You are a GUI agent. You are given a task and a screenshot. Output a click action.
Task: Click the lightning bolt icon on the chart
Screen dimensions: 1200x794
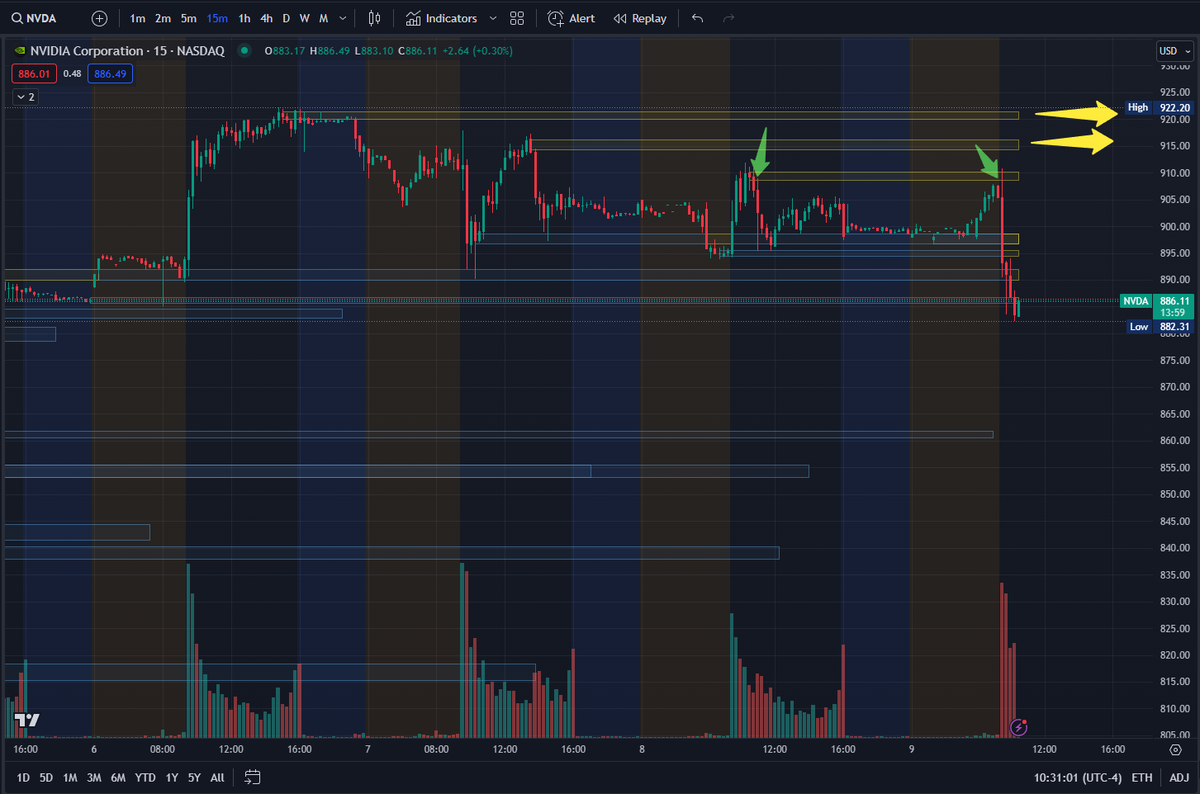pyautogui.click(x=1019, y=727)
